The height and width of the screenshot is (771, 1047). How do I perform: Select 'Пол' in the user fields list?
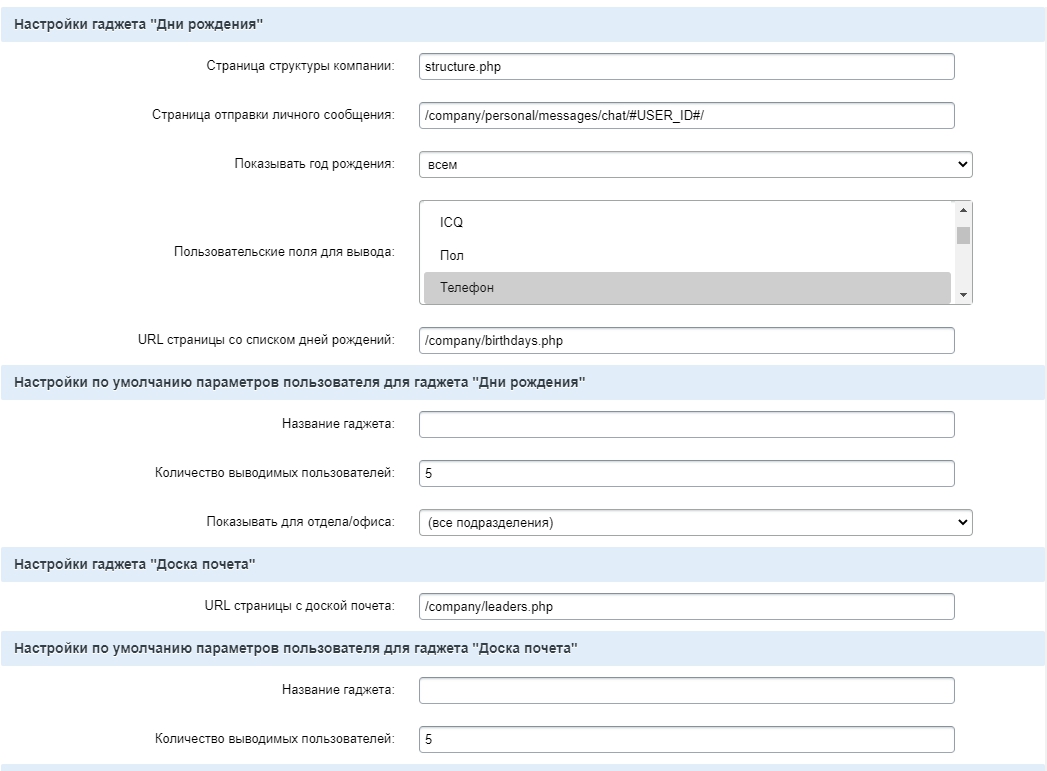point(687,255)
